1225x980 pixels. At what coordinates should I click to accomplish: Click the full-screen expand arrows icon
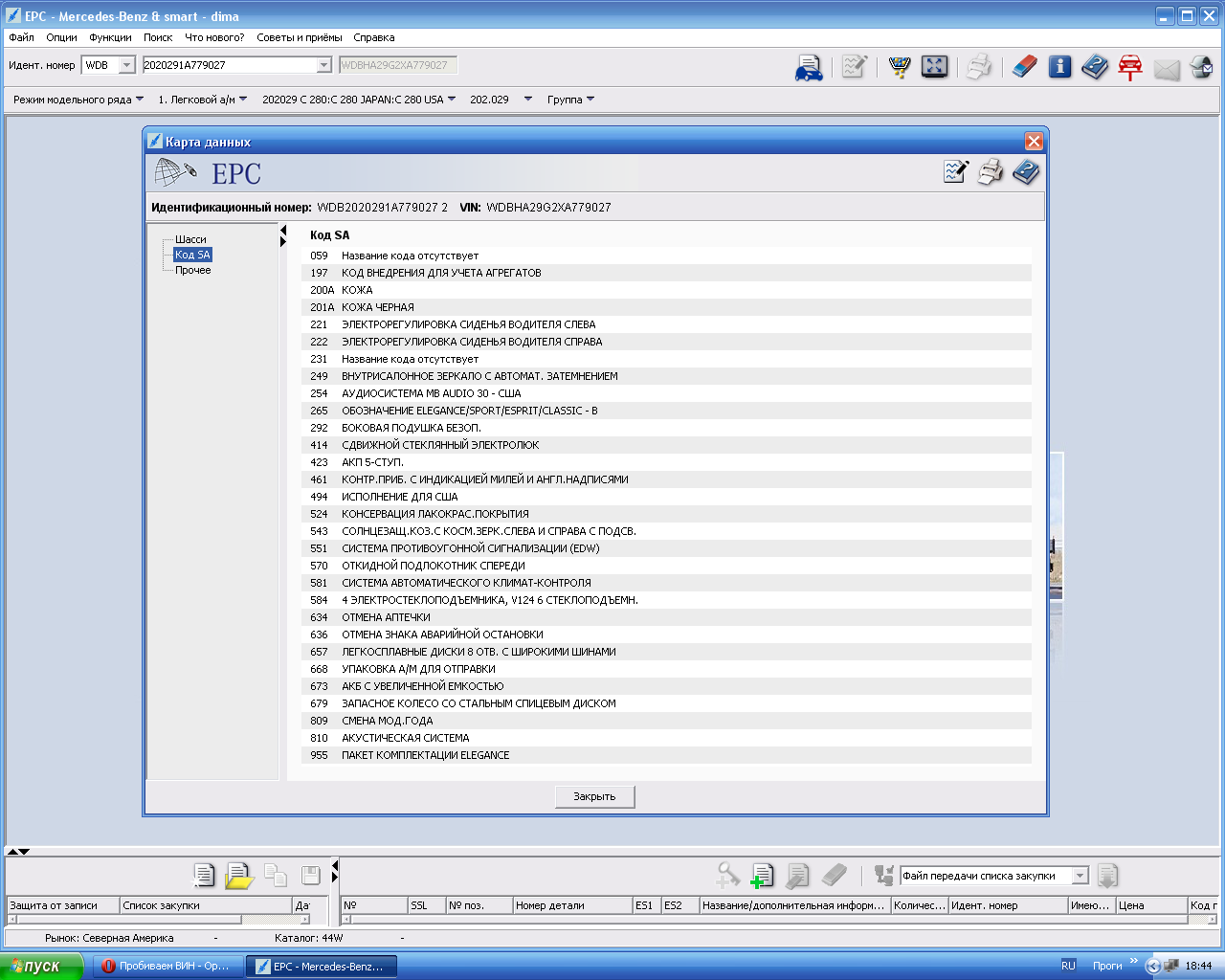pos(934,66)
